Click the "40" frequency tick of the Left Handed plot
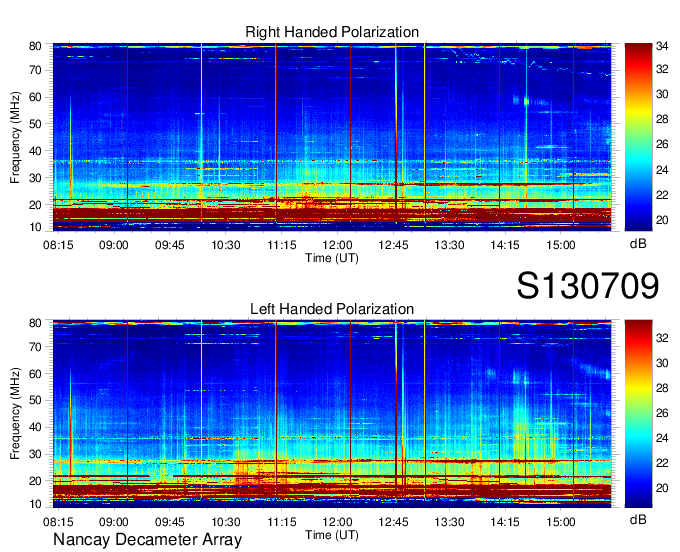680x552 pixels. tap(35, 428)
